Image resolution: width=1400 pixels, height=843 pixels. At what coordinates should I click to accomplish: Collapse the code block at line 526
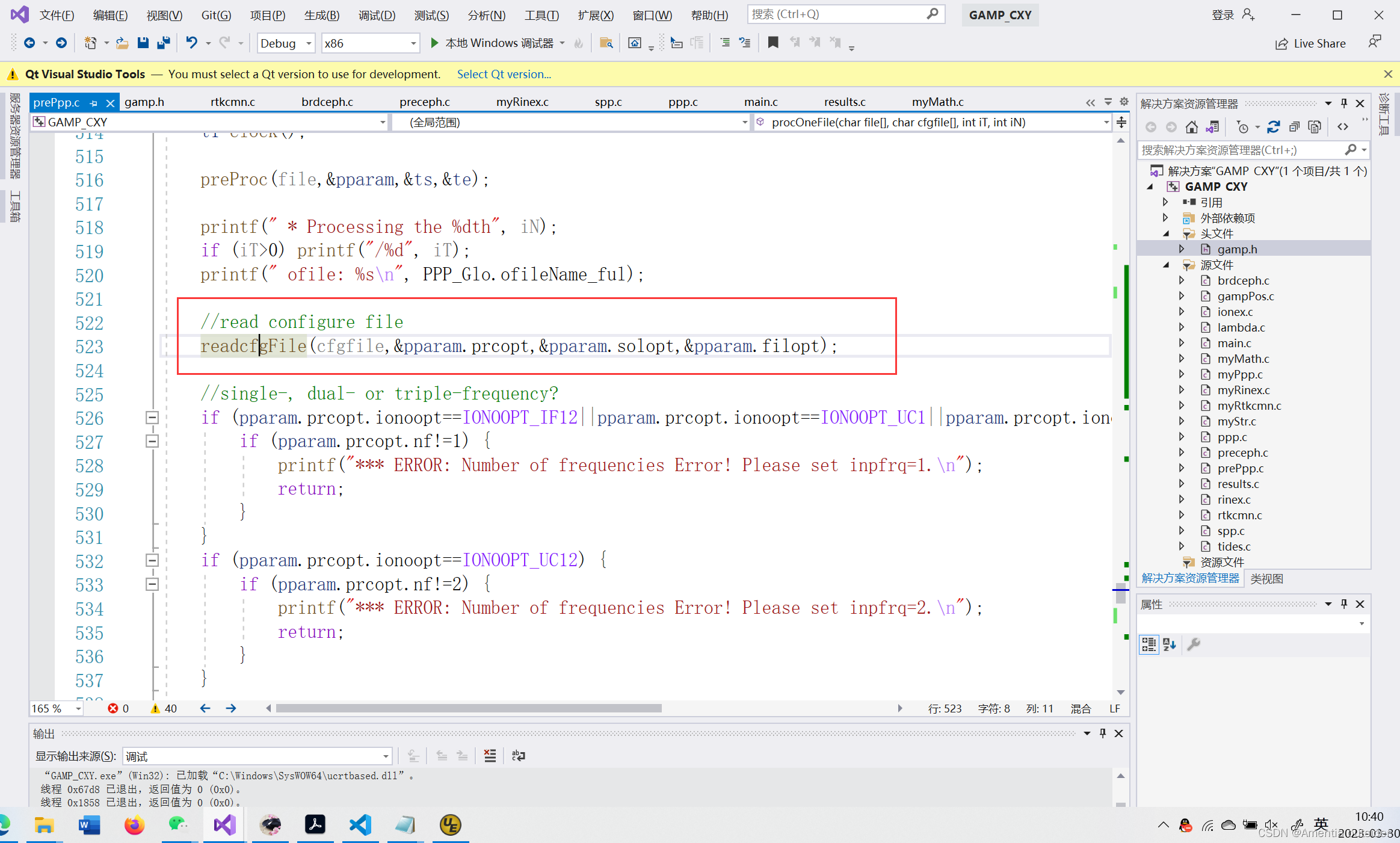click(152, 418)
